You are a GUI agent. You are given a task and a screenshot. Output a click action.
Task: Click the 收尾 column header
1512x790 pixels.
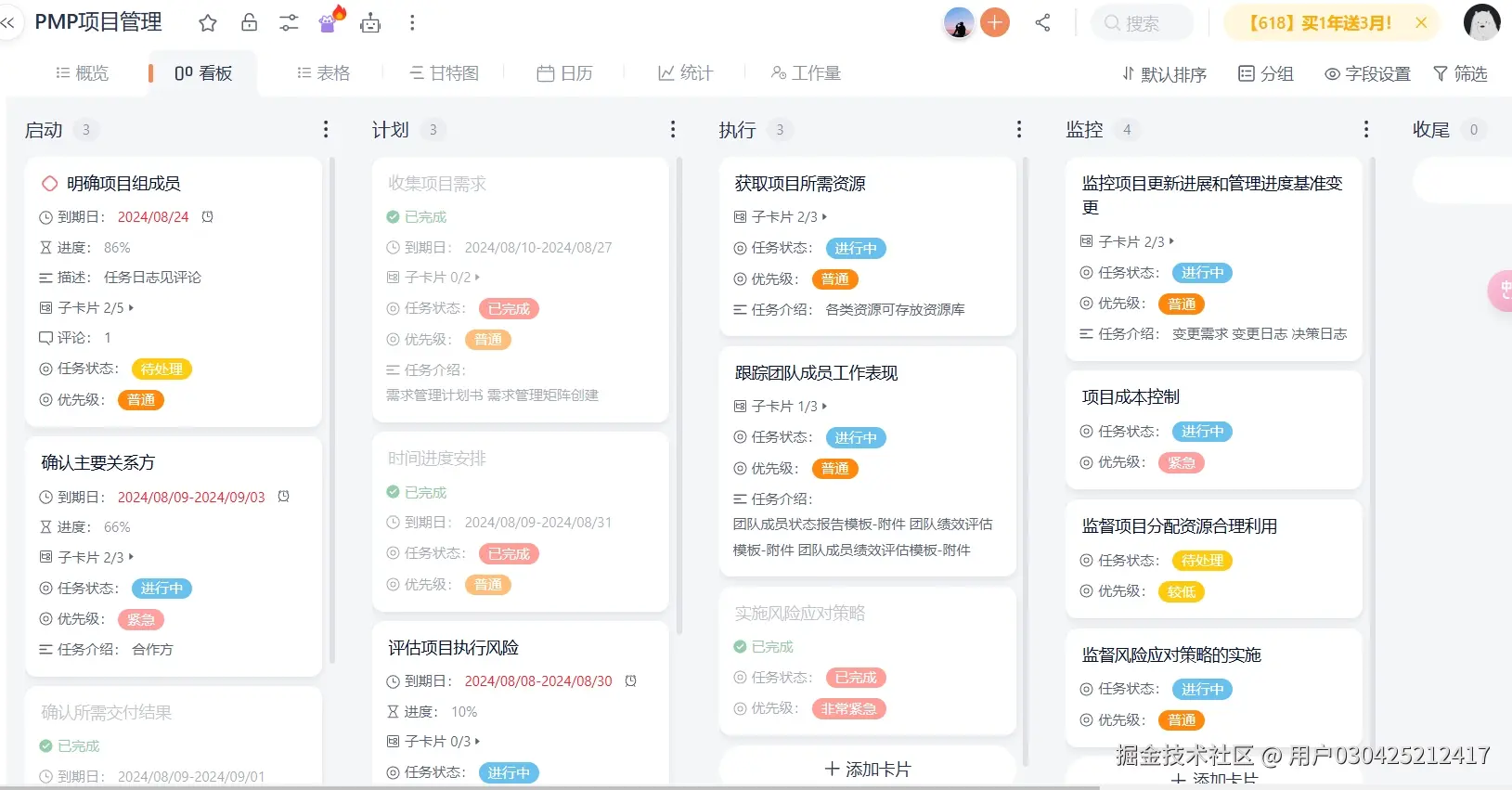(1431, 130)
